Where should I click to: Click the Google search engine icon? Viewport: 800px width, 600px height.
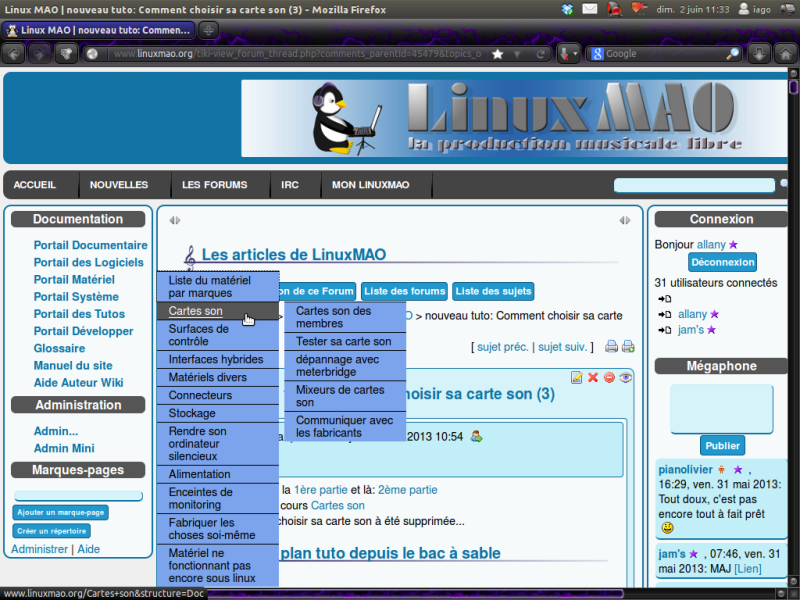(597, 54)
